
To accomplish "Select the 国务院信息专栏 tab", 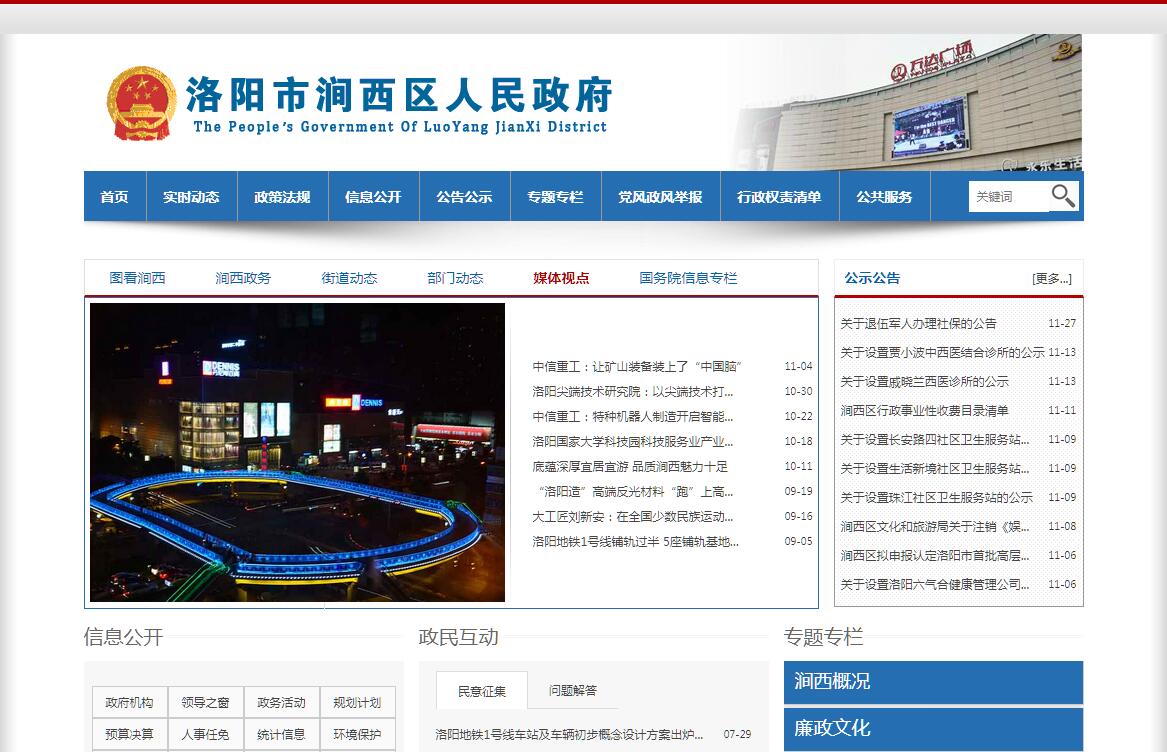I will pos(688,278).
